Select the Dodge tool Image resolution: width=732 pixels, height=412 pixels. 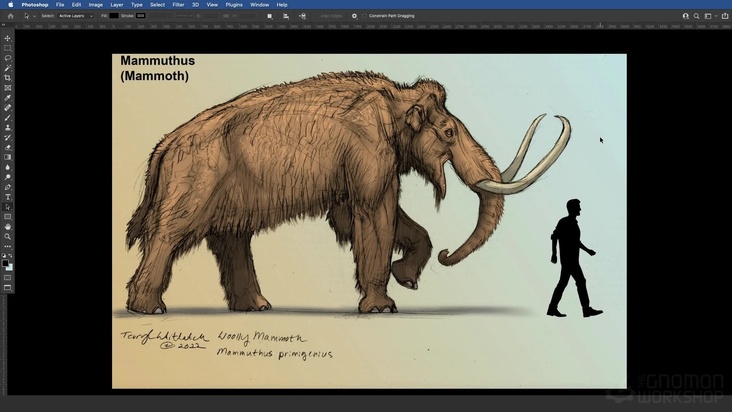[7, 177]
